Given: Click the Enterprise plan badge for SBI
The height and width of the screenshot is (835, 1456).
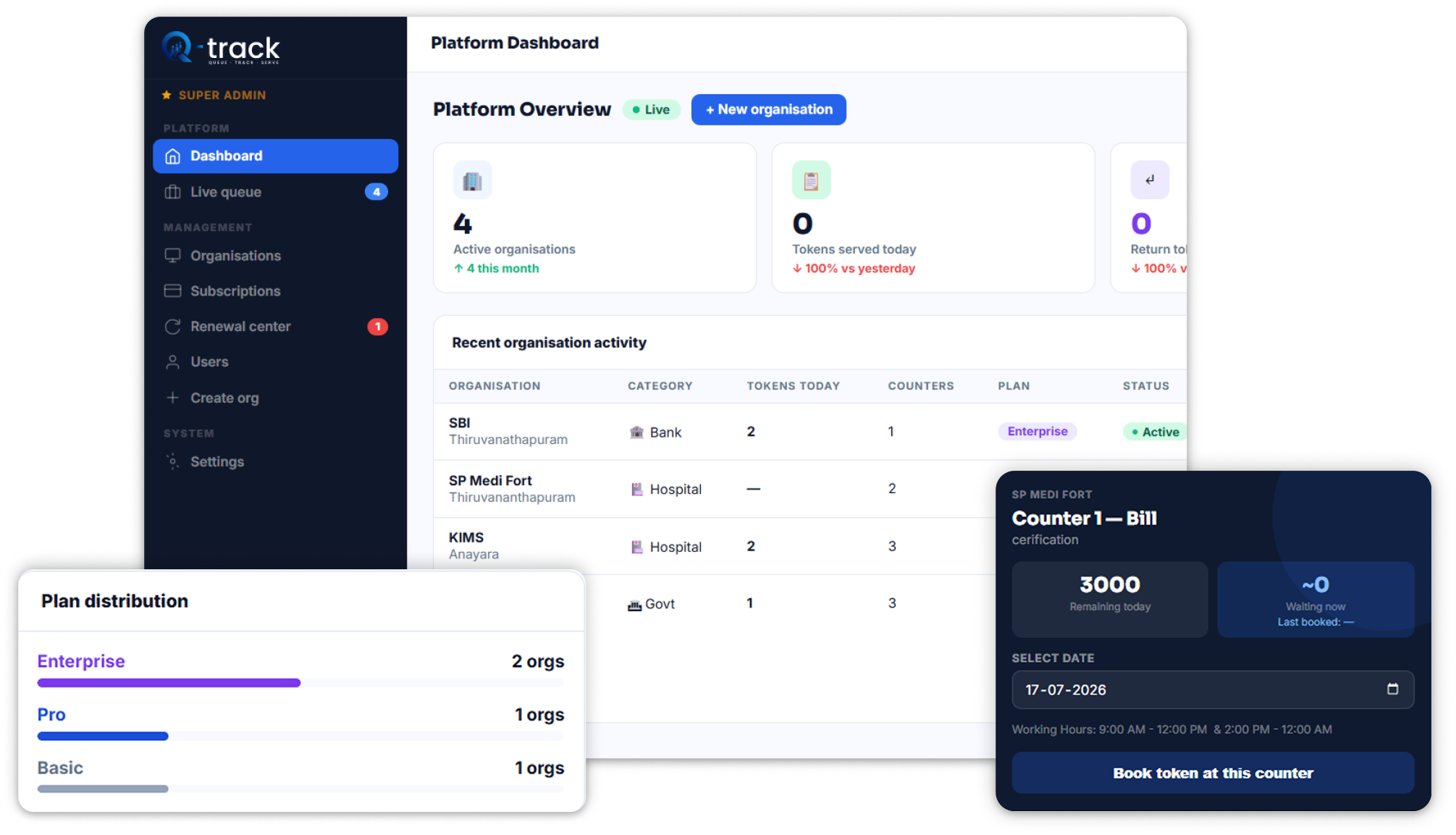Looking at the screenshot, I should pyautogui.click(x=1037, y=432).
